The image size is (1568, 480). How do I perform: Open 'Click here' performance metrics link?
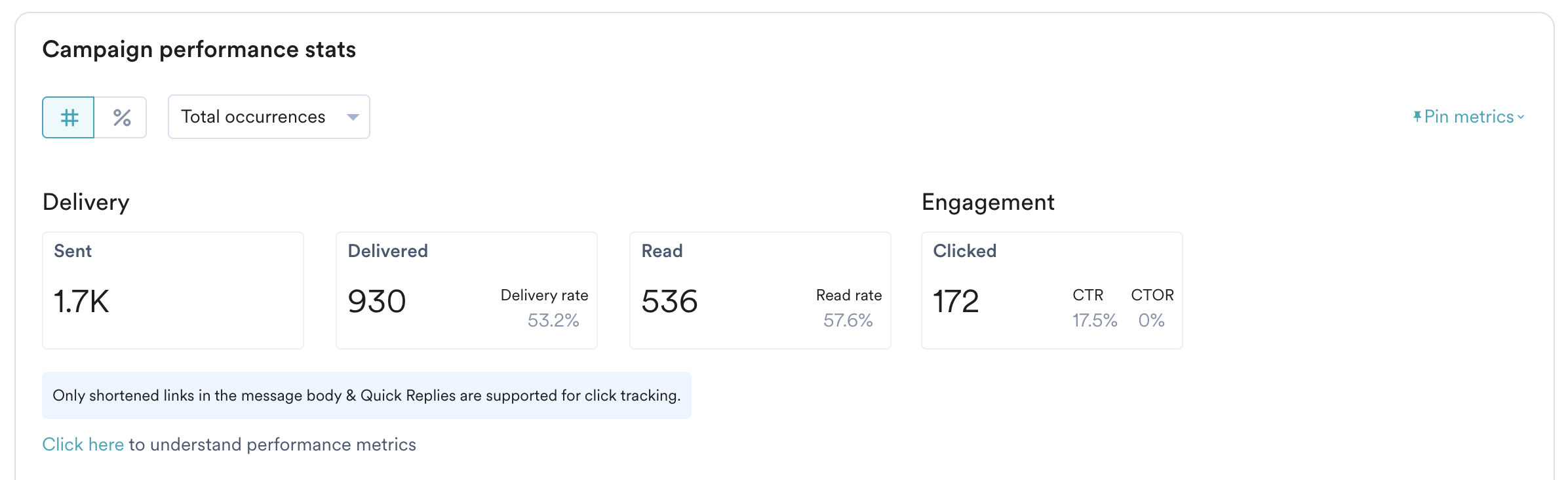click(x=83, y=445)
